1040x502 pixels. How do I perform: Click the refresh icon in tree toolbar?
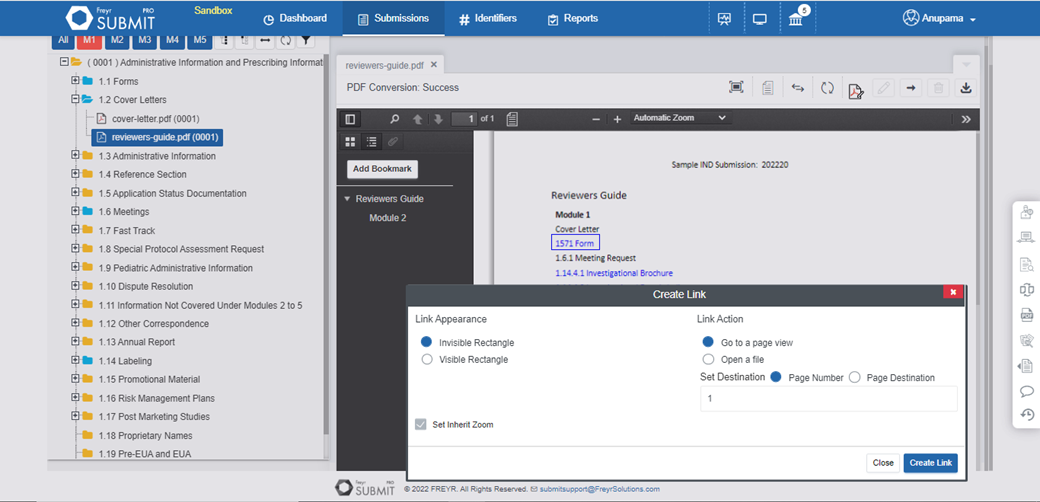click(x=285, y=40)
